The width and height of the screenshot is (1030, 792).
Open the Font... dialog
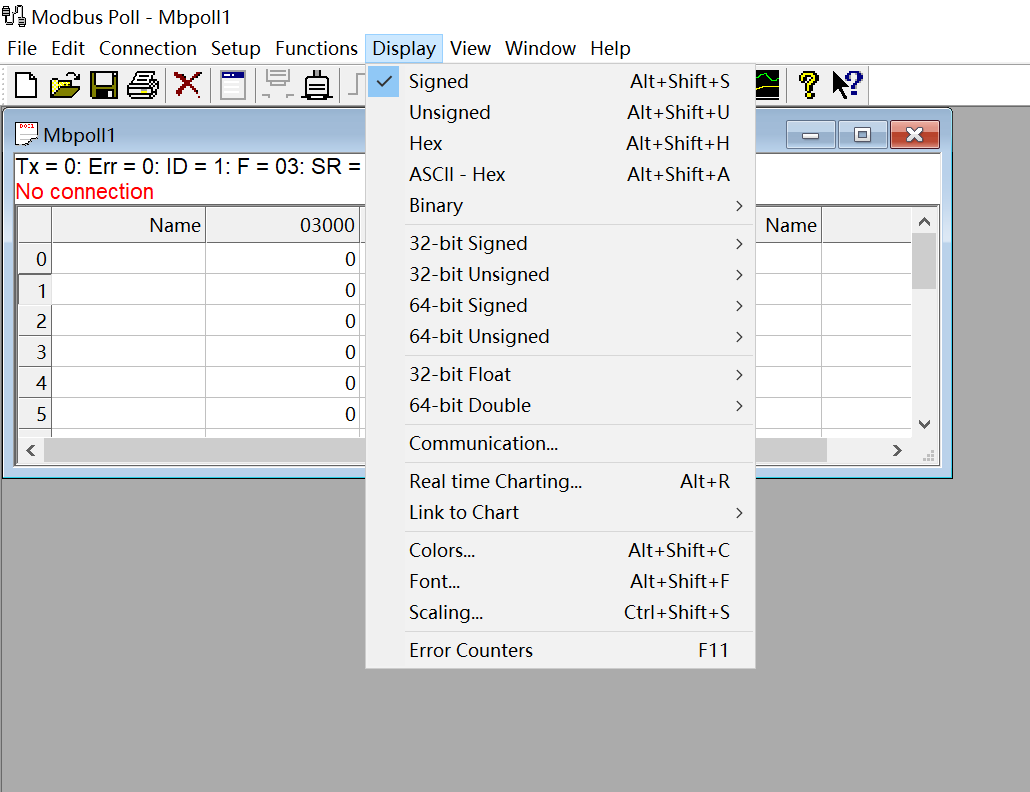560,581
